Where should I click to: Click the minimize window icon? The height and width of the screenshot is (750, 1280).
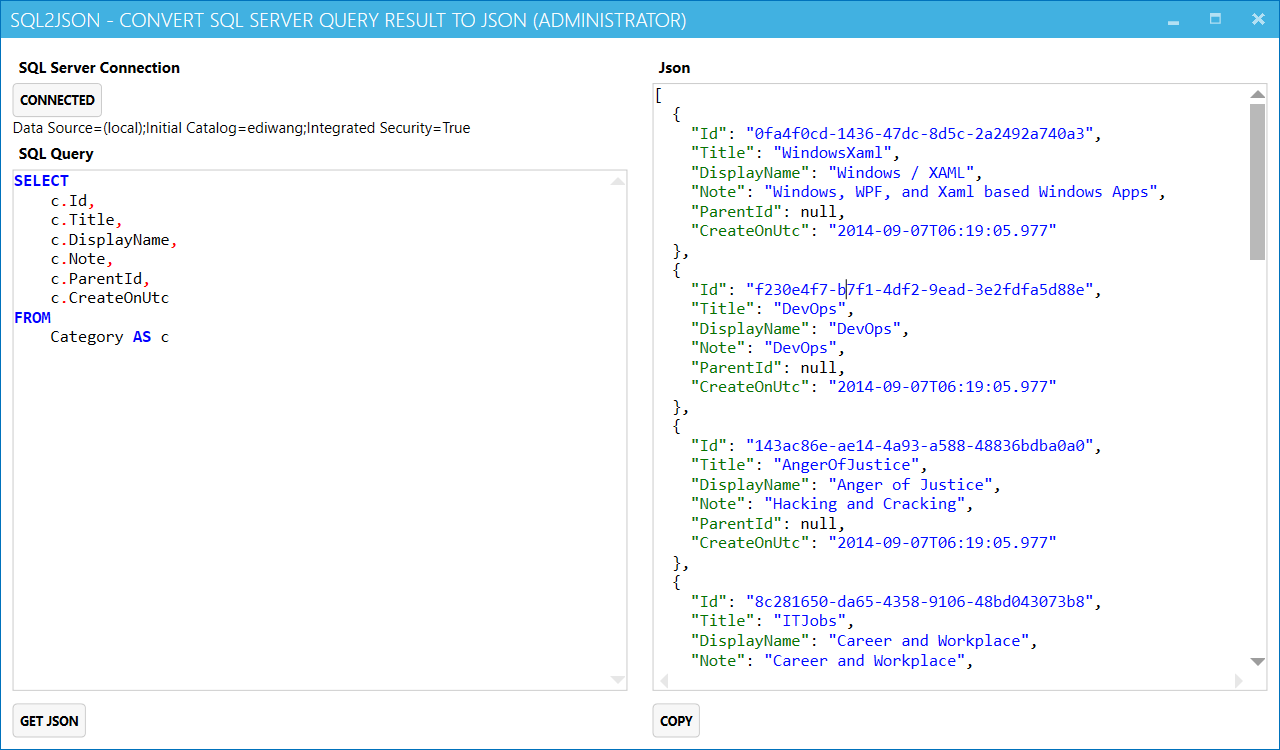[1171, 19]
